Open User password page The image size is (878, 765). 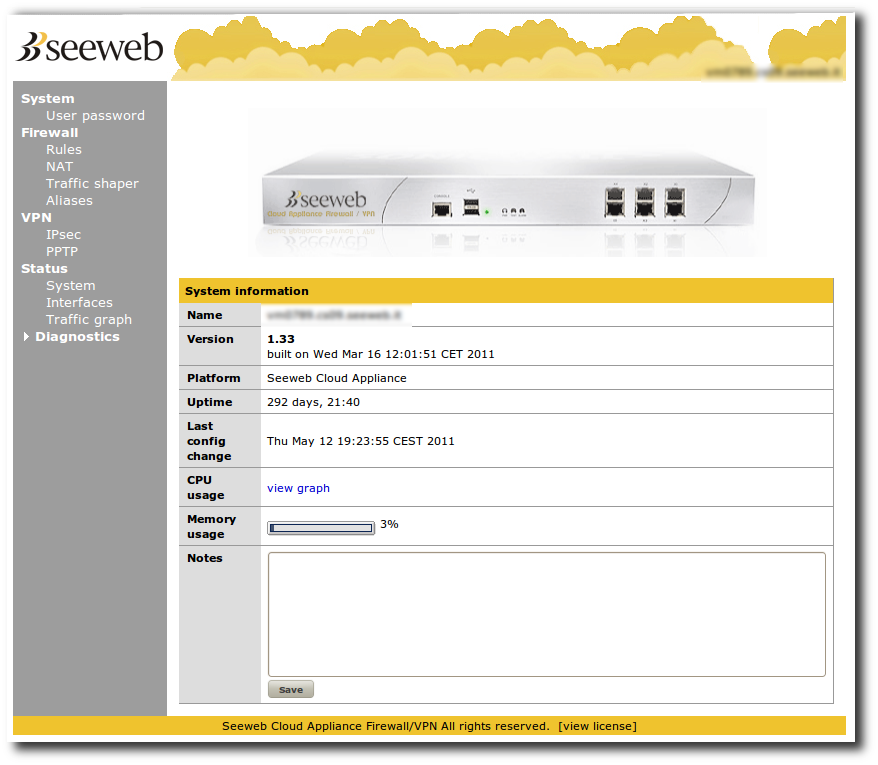tap(95, 116)
